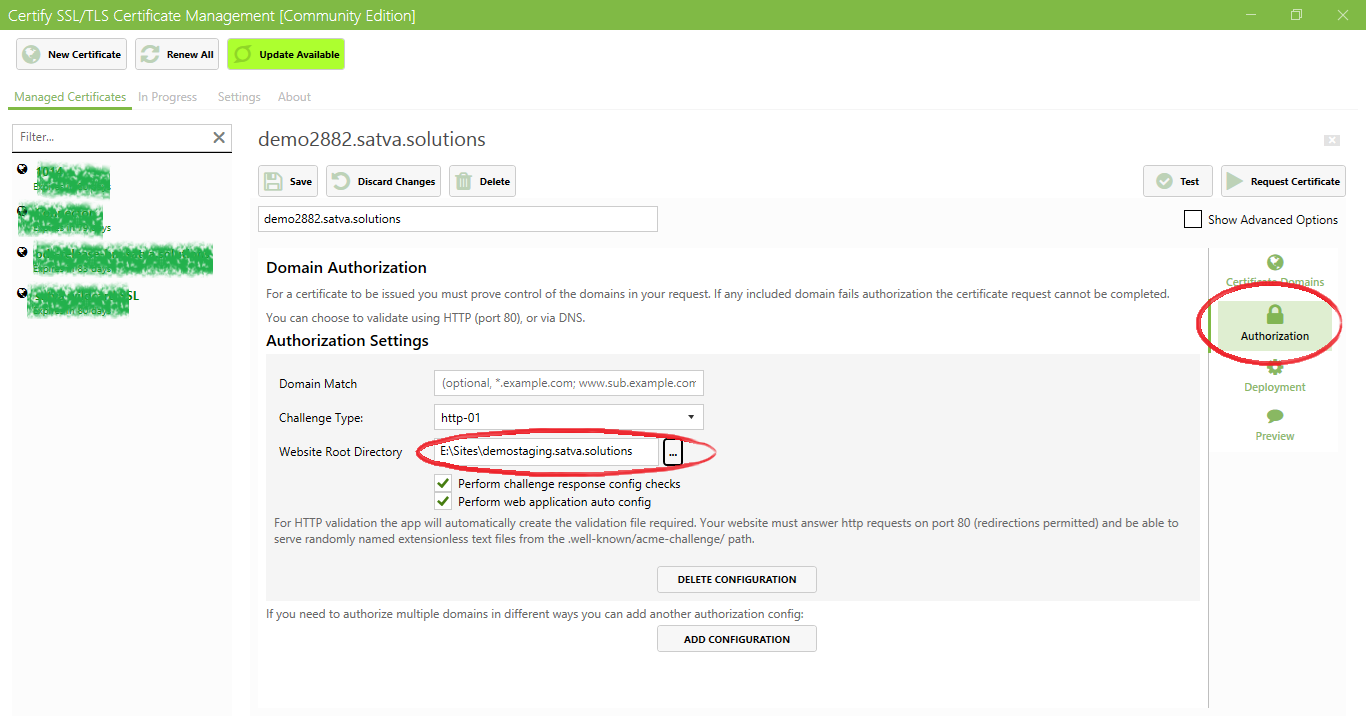Enable Show Advanced Options
This screenshot has width=1366, height=726.
(x=1192, y=218)
